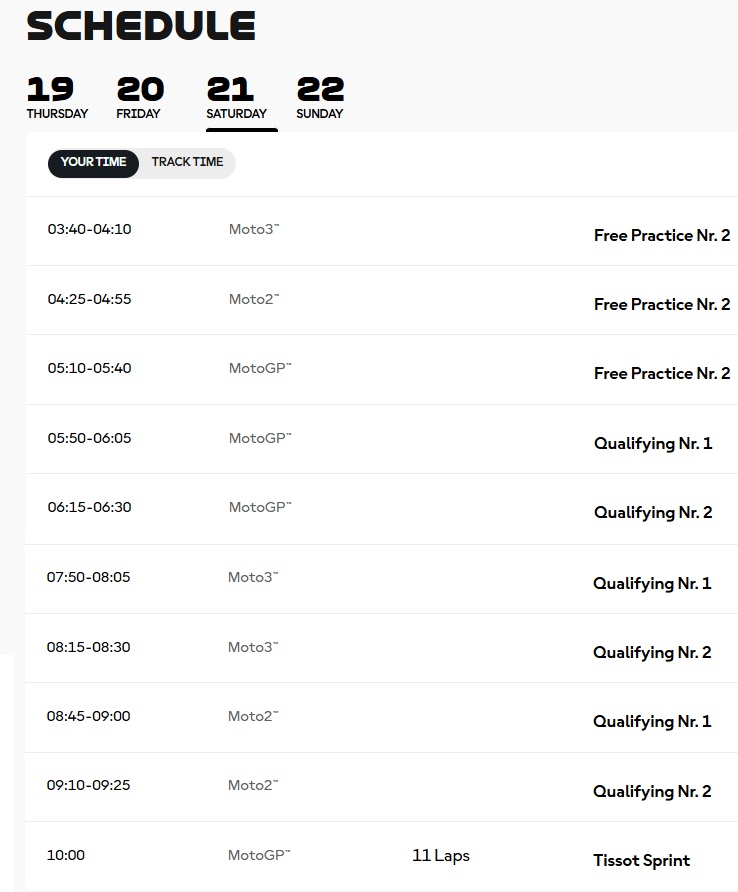Open Moto3 Free Practice Nr. 2 session
738x892 pixels.
[x=661, y=236]
